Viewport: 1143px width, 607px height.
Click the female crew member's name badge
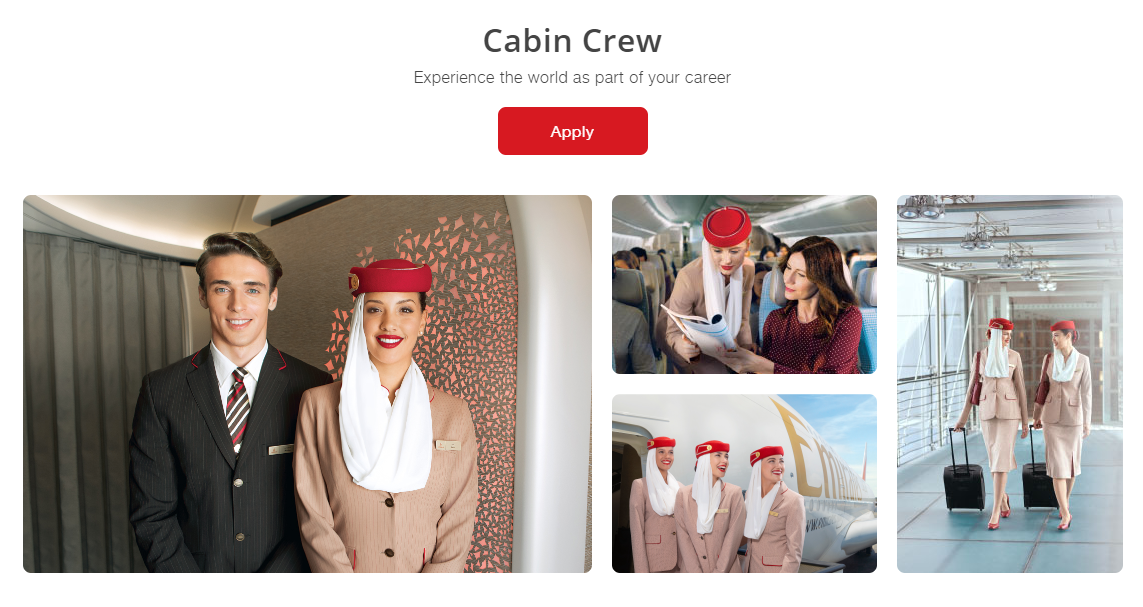[448, 445]
